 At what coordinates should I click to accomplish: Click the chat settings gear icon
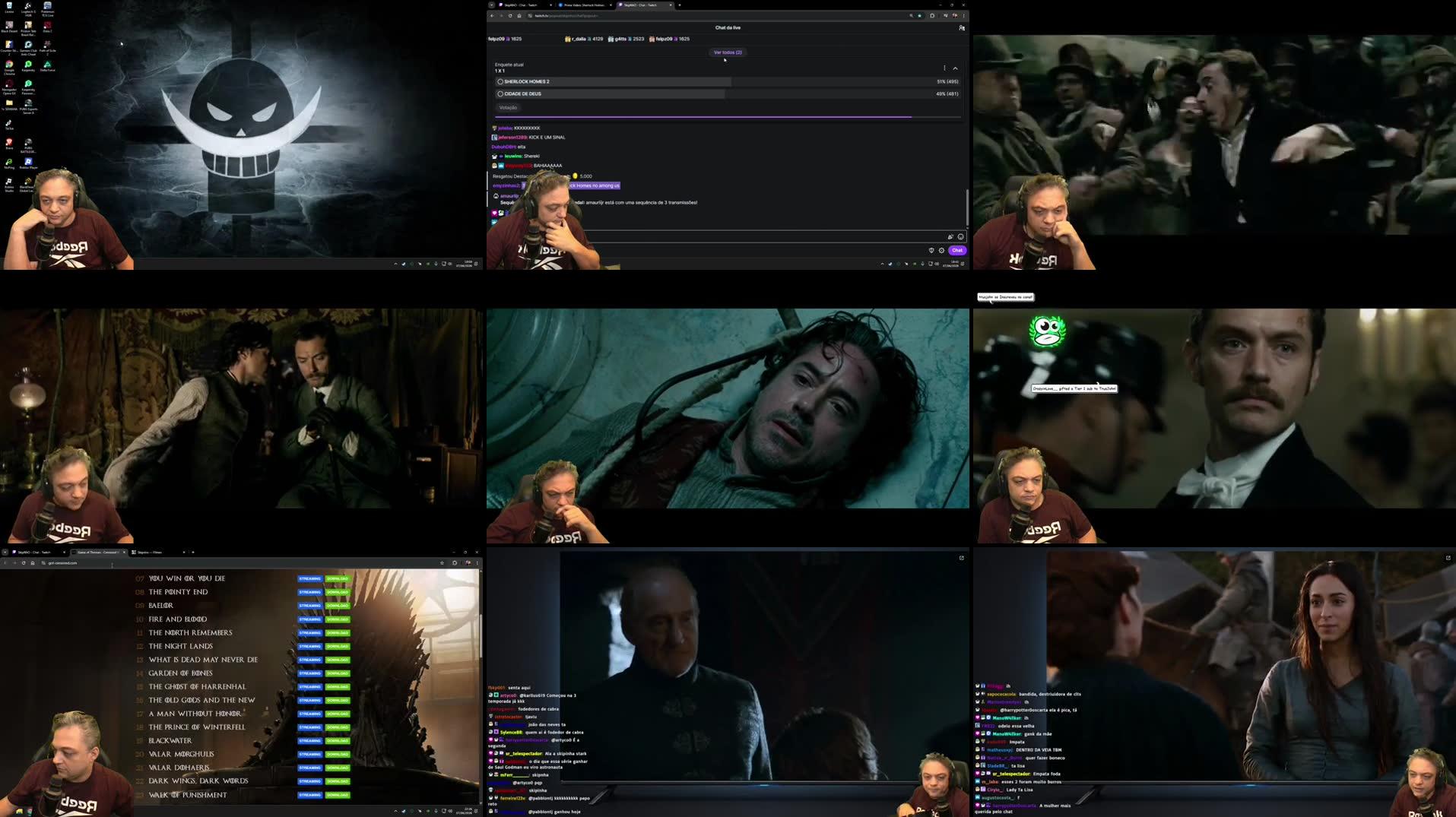[x=941, y=250]
